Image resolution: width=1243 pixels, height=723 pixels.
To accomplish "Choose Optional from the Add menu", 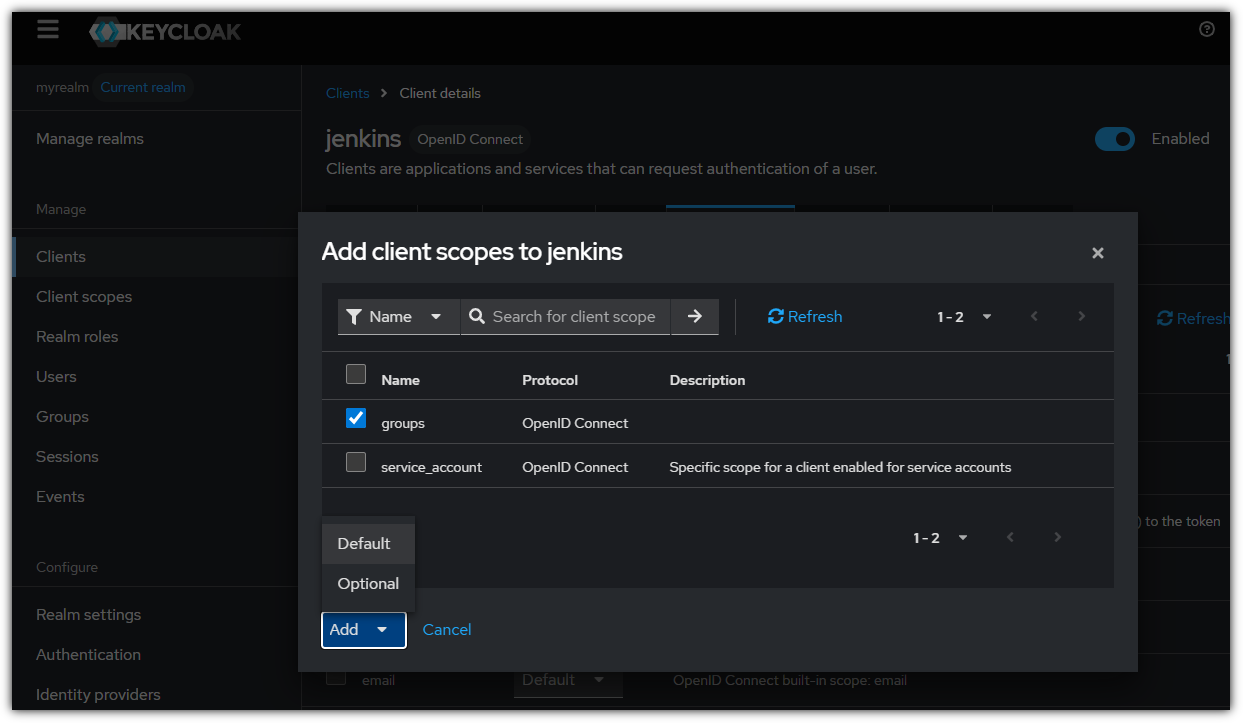I will pos(368,584).
